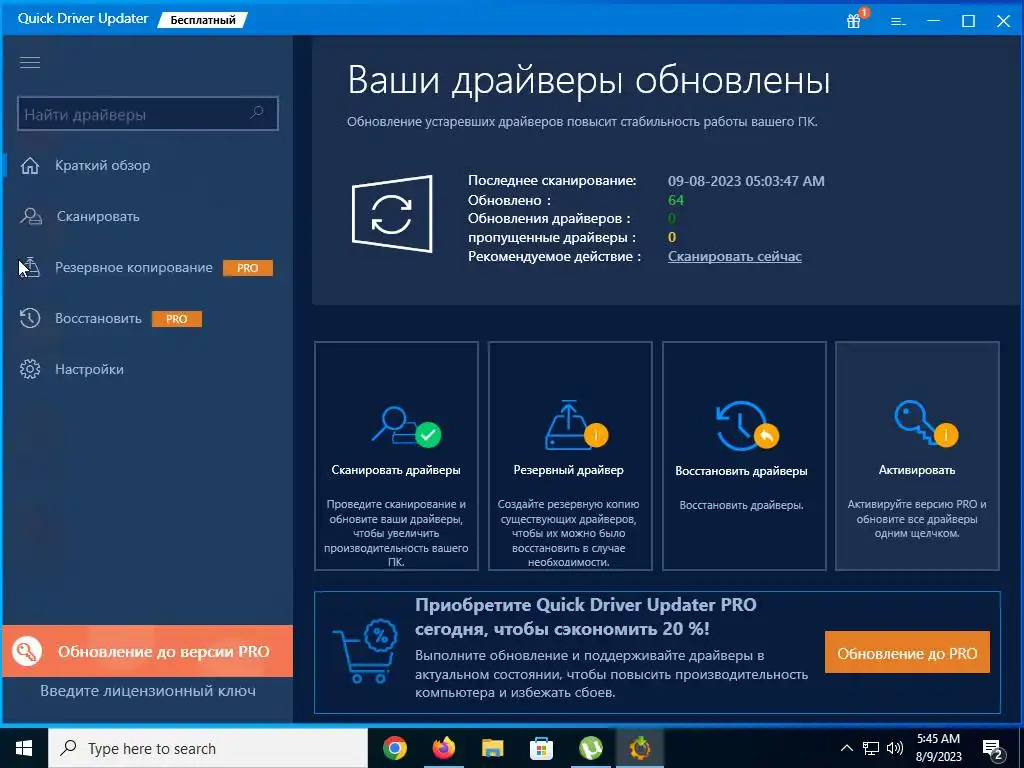Click the home icon beside Краткий обзор
Viewport: 1024px width, 768px height.
tap(30, 165)
